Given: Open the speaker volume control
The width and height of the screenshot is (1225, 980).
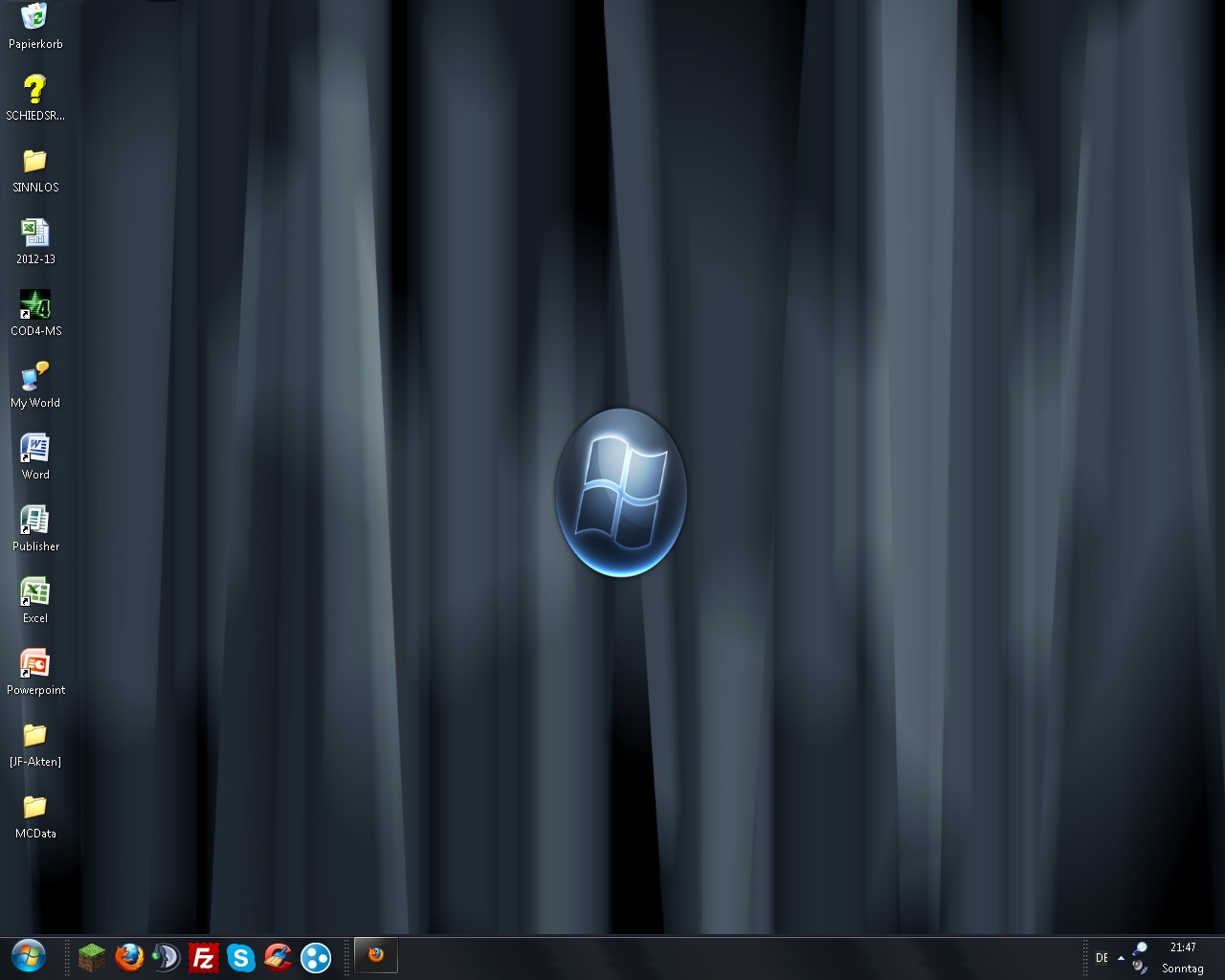Looking at the screenshot, I should tap(1139, 968).
